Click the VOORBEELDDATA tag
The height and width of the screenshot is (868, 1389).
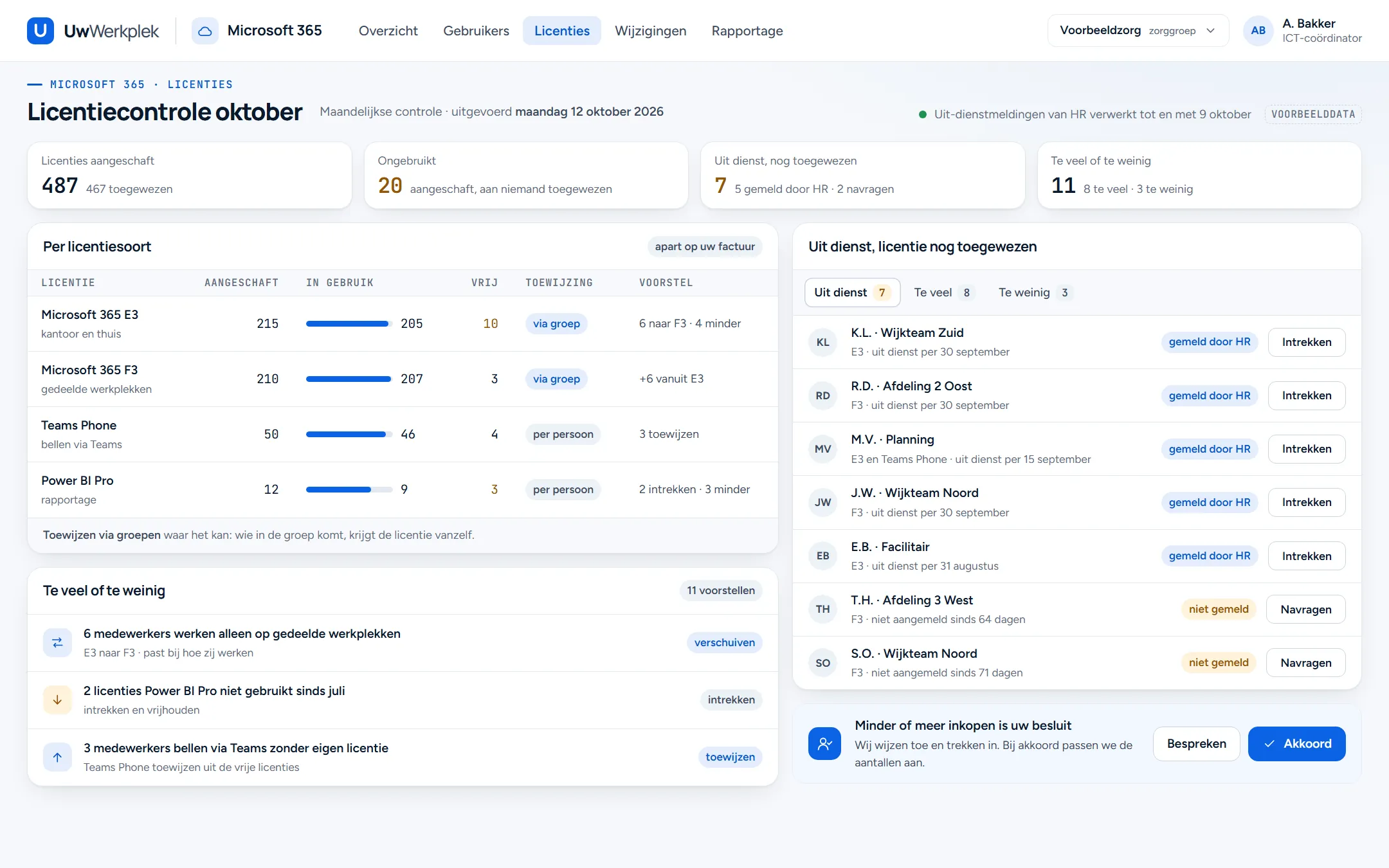(1313, 114)
